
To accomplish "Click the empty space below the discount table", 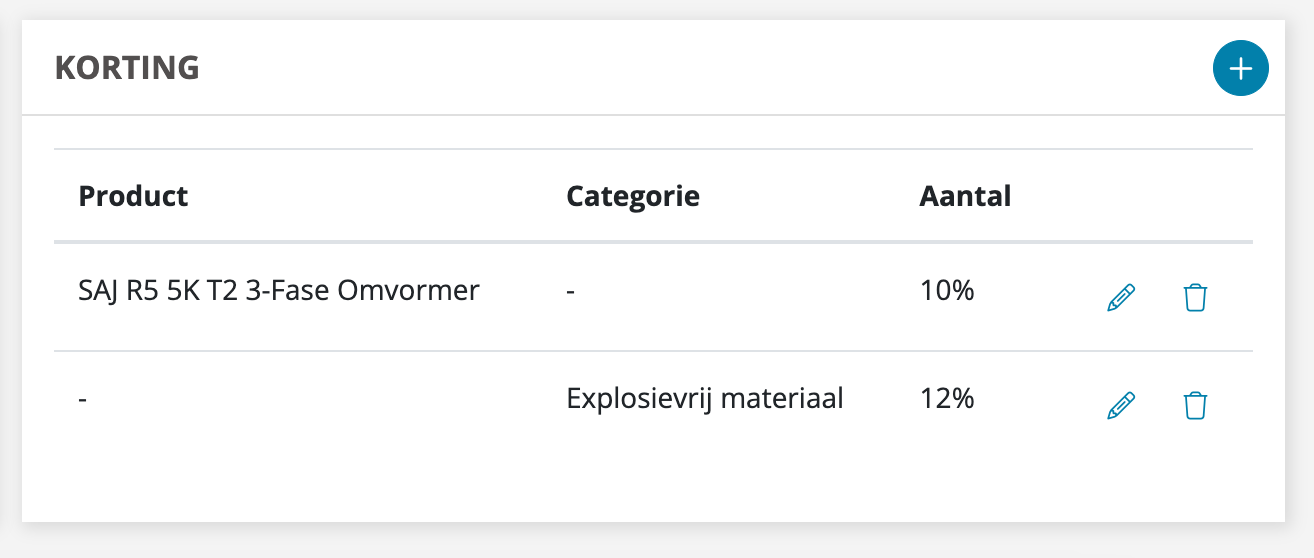I will (653, 484).
